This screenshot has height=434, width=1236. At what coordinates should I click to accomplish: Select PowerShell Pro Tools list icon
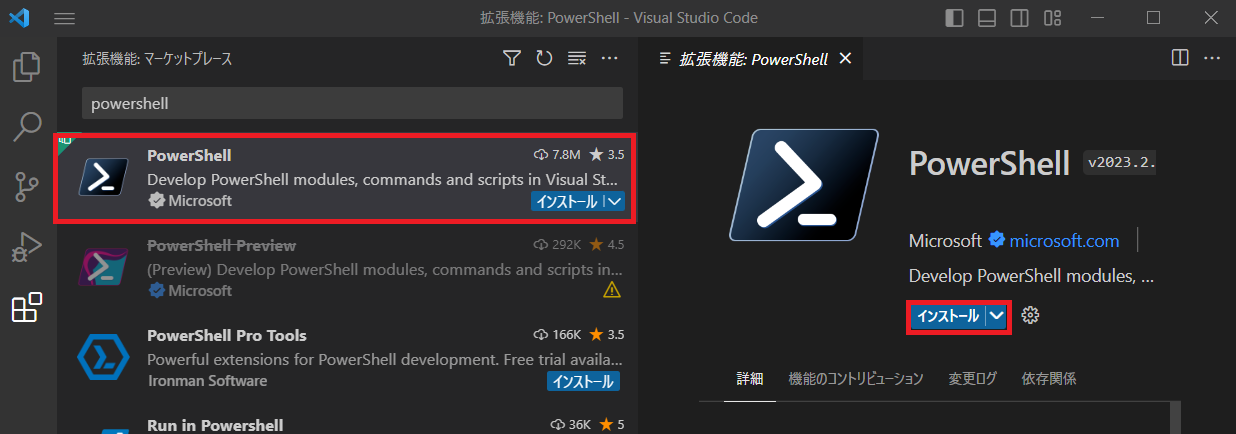click(x=105, y=355)
